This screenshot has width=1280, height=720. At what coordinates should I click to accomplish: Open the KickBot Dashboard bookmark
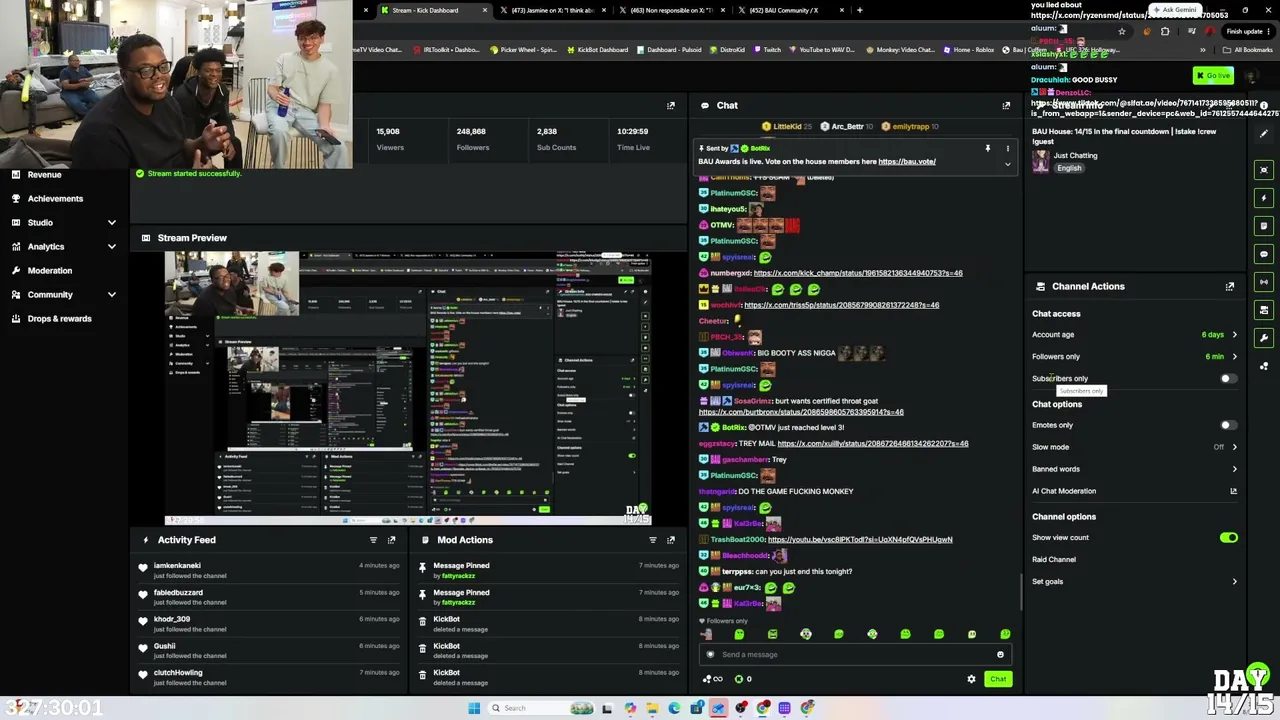[597, 50]
